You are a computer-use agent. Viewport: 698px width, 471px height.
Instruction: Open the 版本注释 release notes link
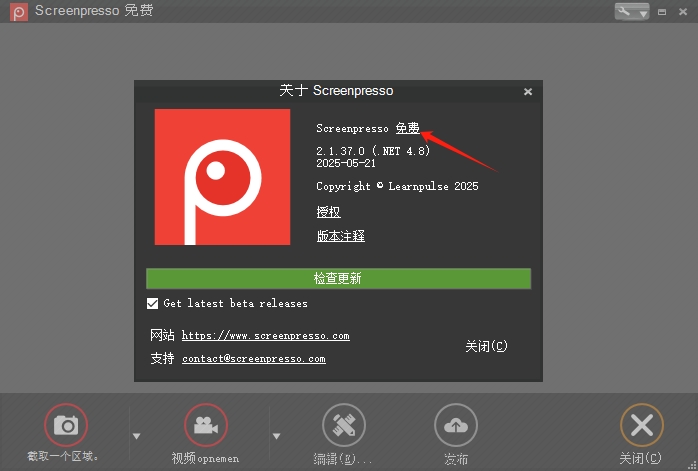pyautogui.click(x=340, y=236)
